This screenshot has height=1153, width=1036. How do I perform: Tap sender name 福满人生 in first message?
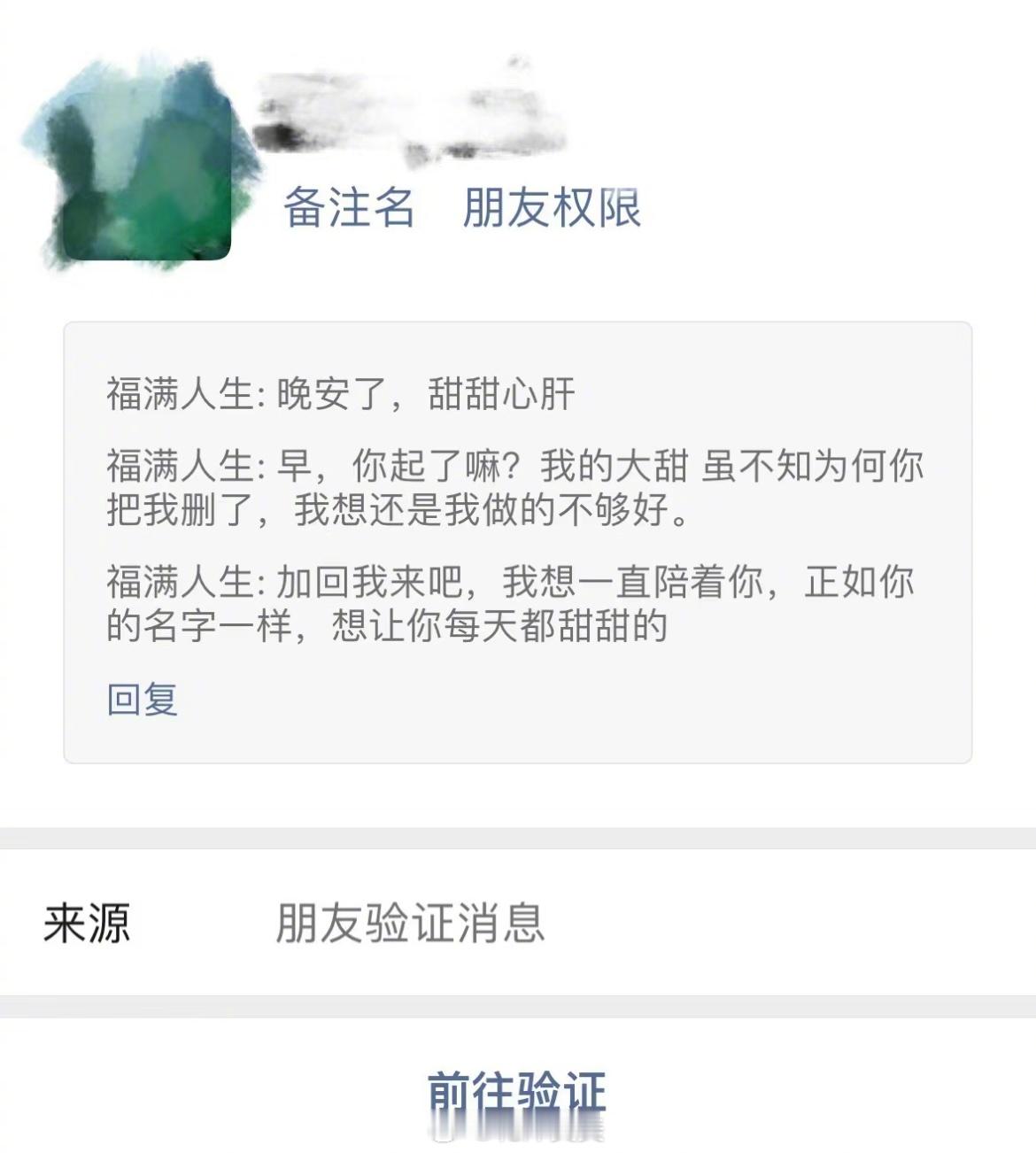click(x=181, y=394)
